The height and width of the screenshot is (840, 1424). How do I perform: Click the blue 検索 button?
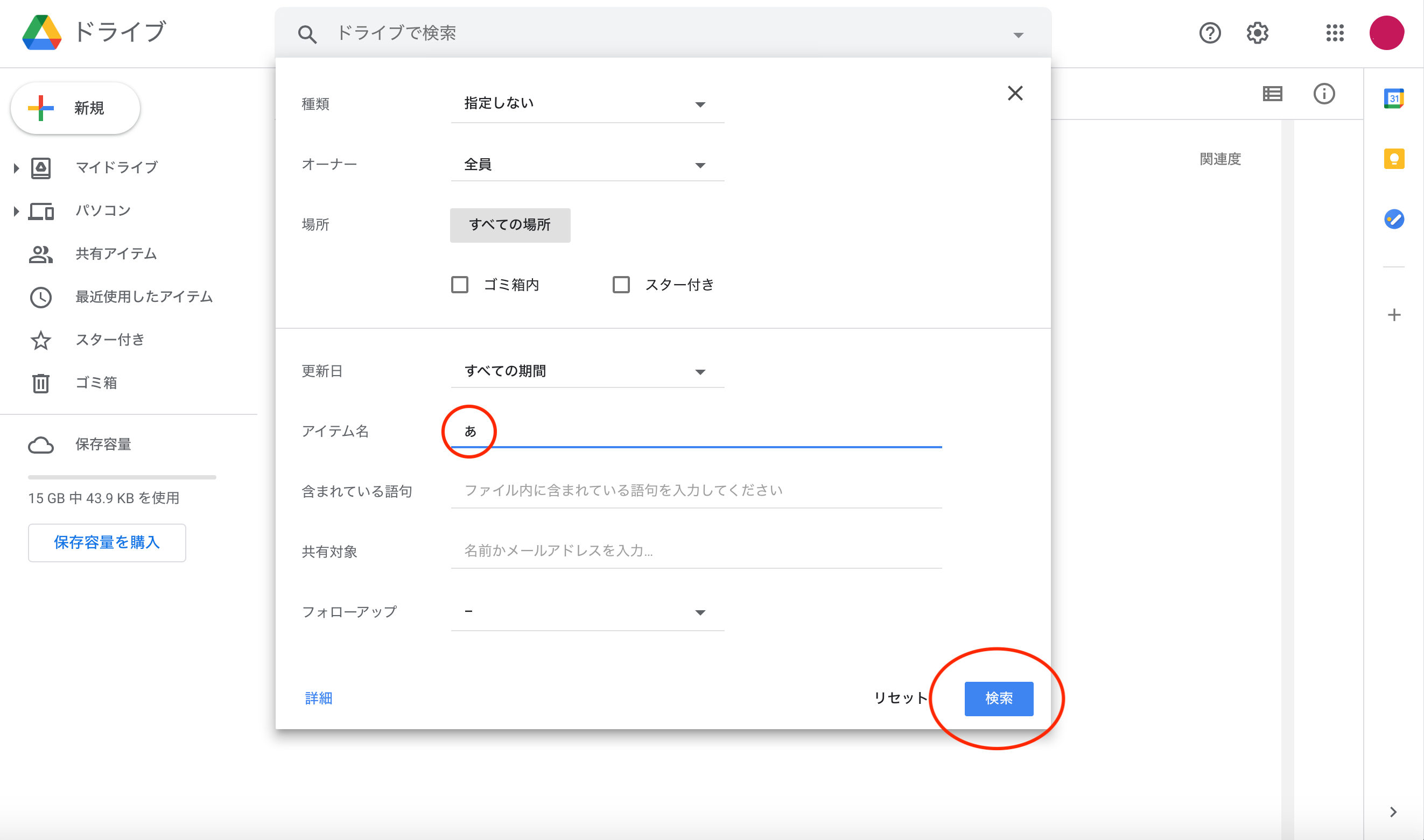click(998, 698)
